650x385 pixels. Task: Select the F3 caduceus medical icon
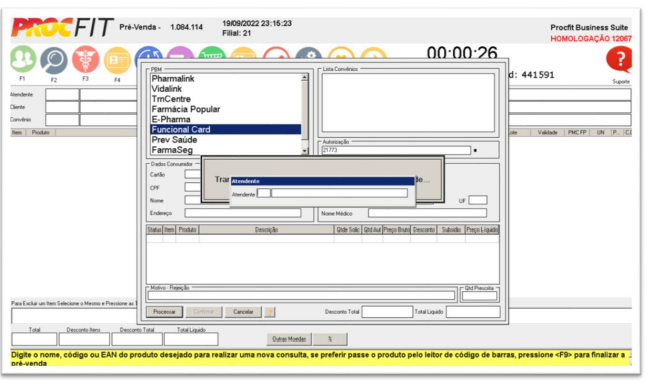(85, 59)
